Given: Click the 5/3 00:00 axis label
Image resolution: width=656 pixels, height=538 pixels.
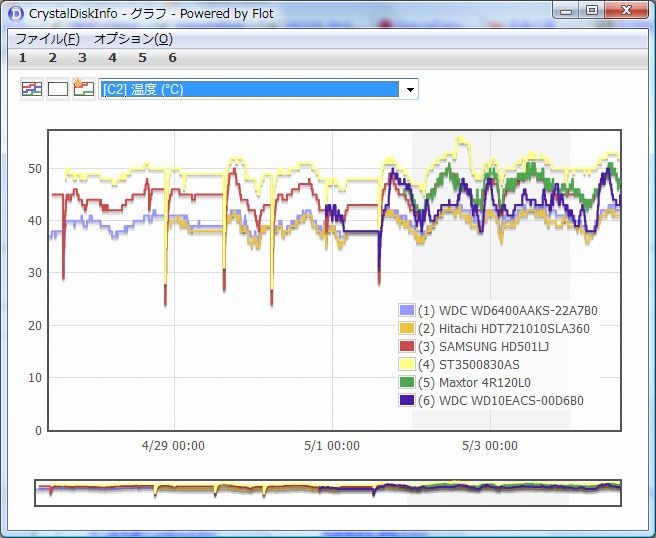Looking at the screenshot, I should 490,446.
